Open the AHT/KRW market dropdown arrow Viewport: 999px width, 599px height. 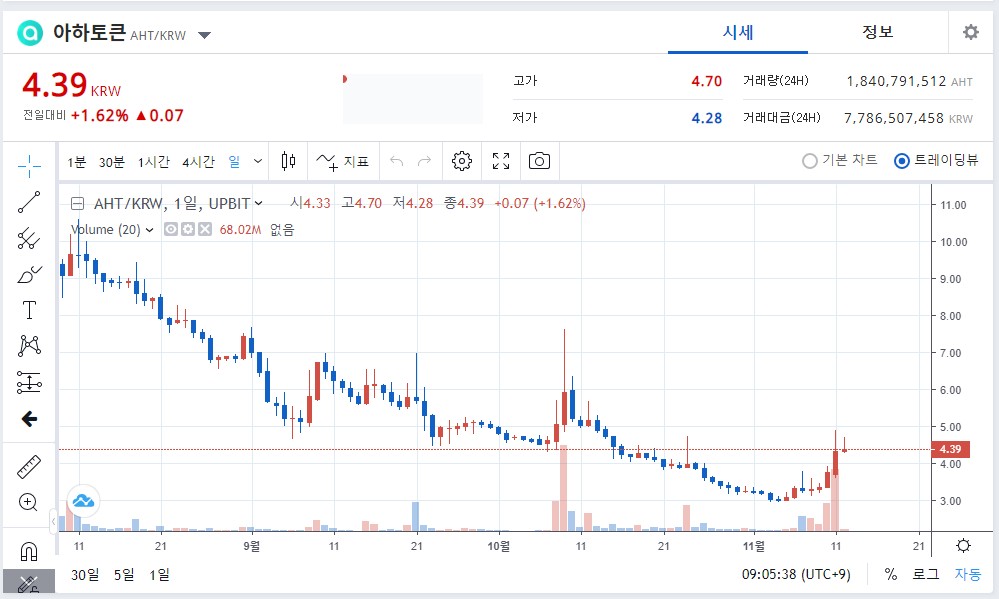click(x=205, y=35)
